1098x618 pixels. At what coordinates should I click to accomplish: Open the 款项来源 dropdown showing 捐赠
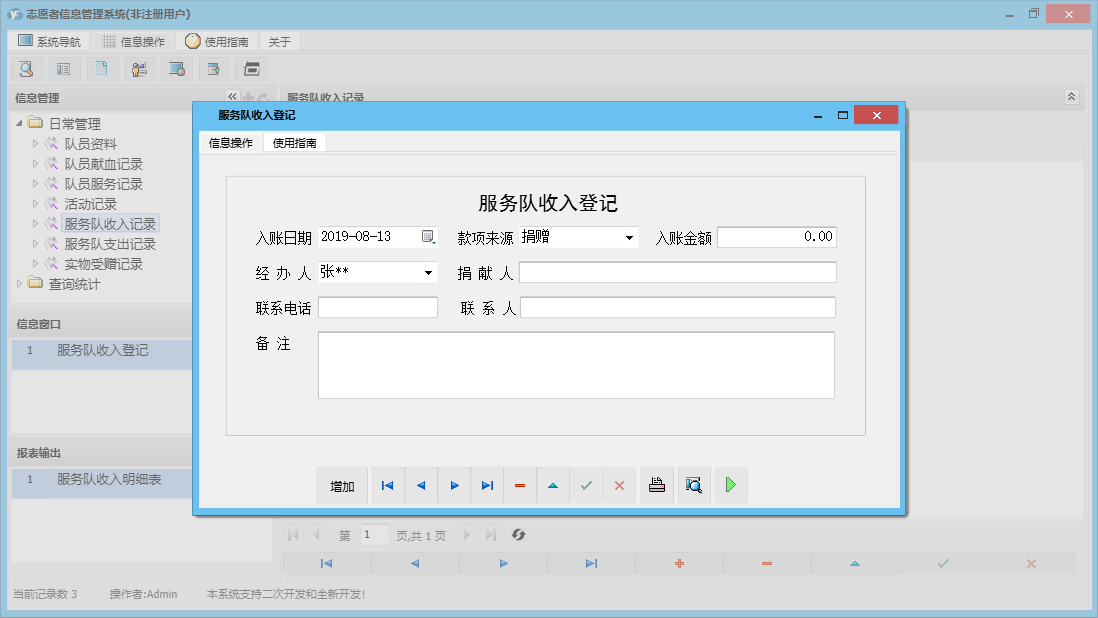[629, 237]
